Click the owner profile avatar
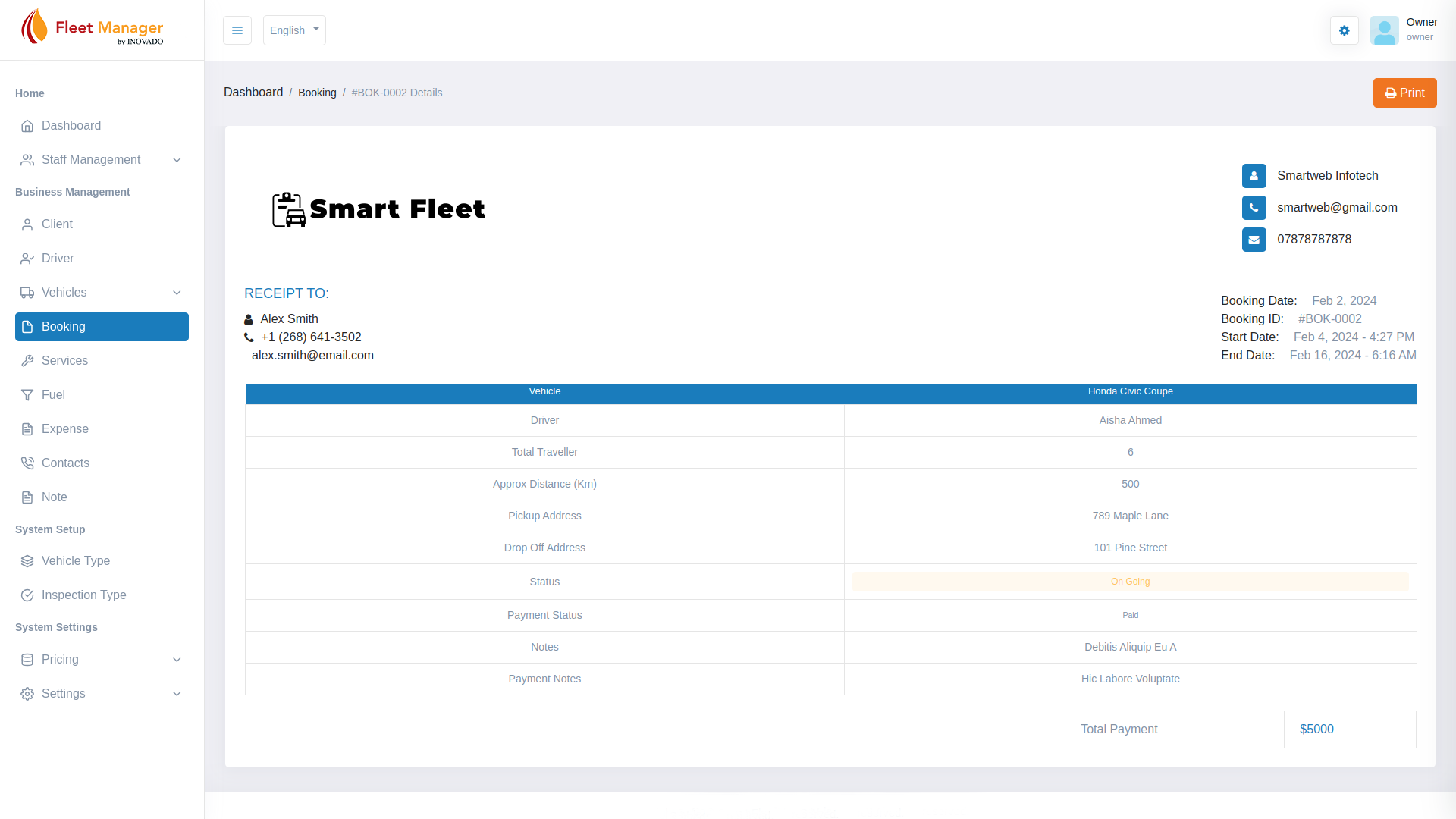This screenshot has height=819, width=1456. point(1384,30)
